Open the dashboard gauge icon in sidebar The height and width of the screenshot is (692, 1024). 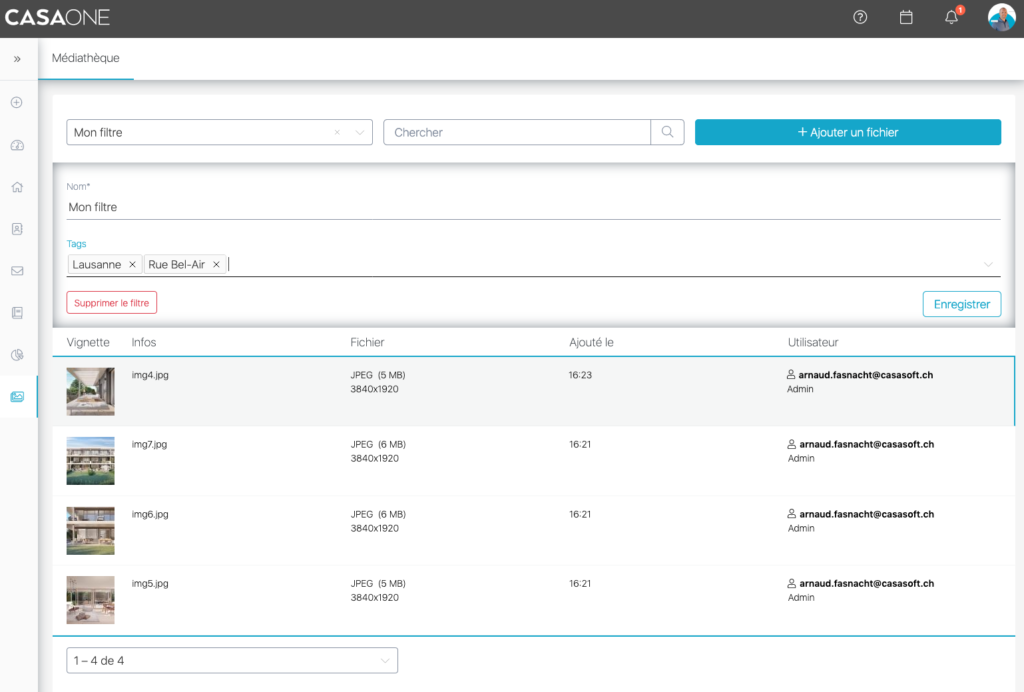pyautogui.click(x=17, y=145)
